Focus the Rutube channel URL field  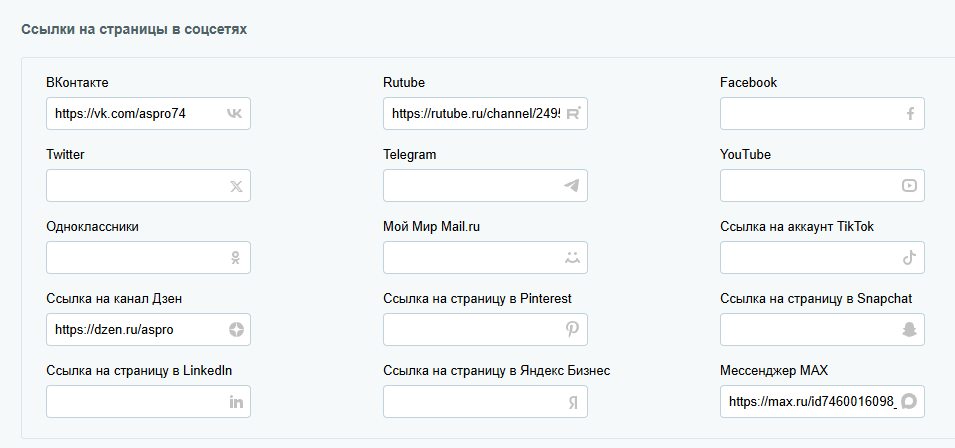click(472, 114)
